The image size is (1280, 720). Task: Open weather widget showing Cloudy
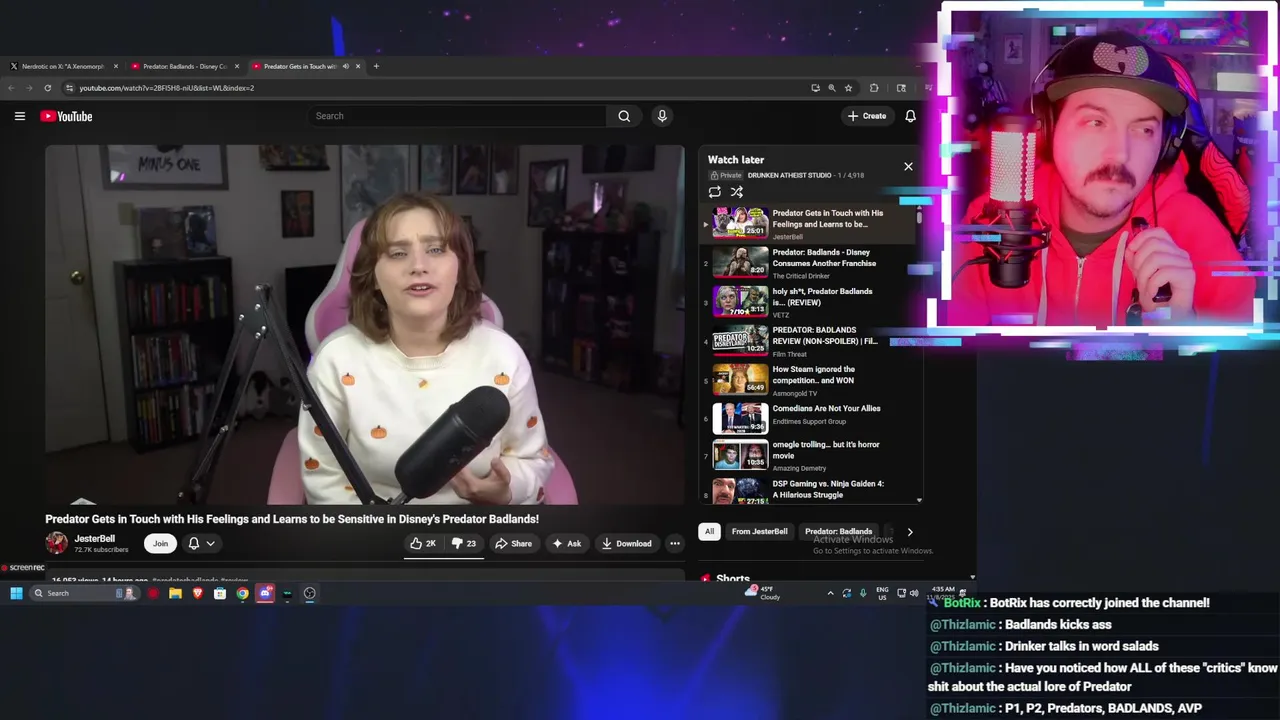coord(762,592)
